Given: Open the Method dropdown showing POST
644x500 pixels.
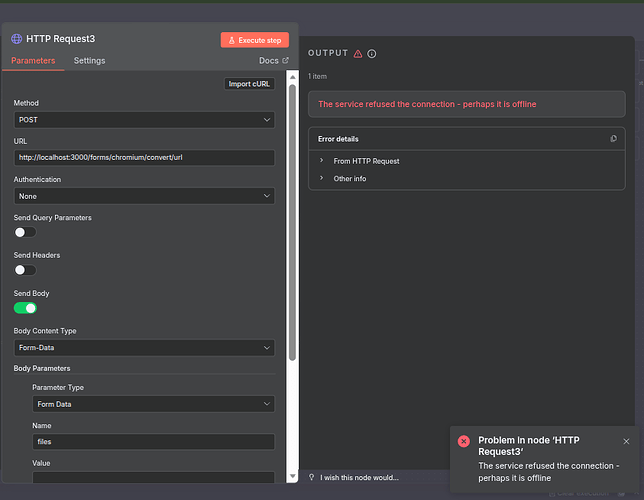Looking at the screenshot, I should tap(144, 120).
